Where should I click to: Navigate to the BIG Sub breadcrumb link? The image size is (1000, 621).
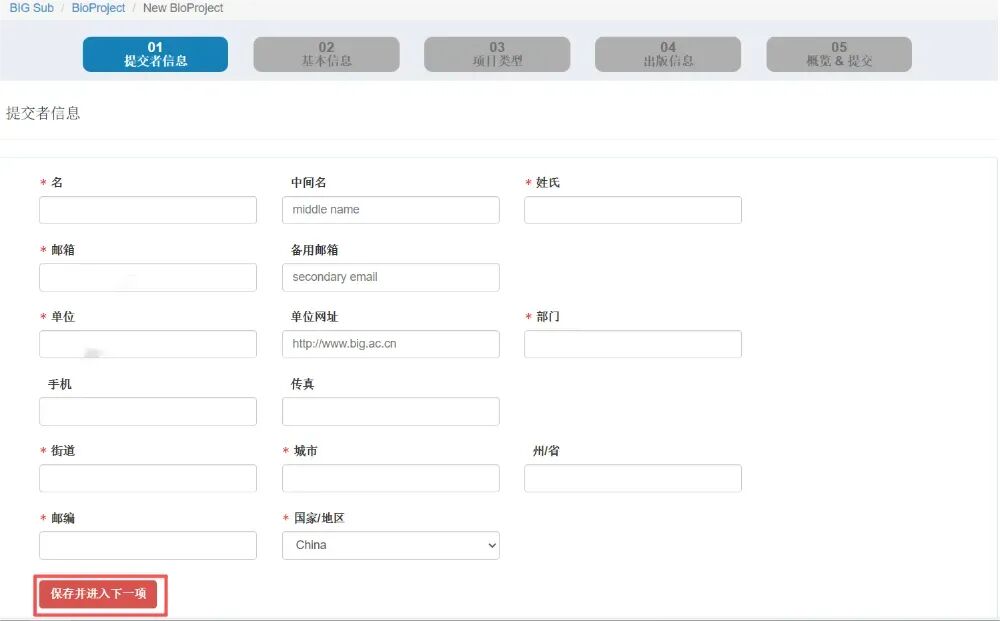click(x=30, y=8)
